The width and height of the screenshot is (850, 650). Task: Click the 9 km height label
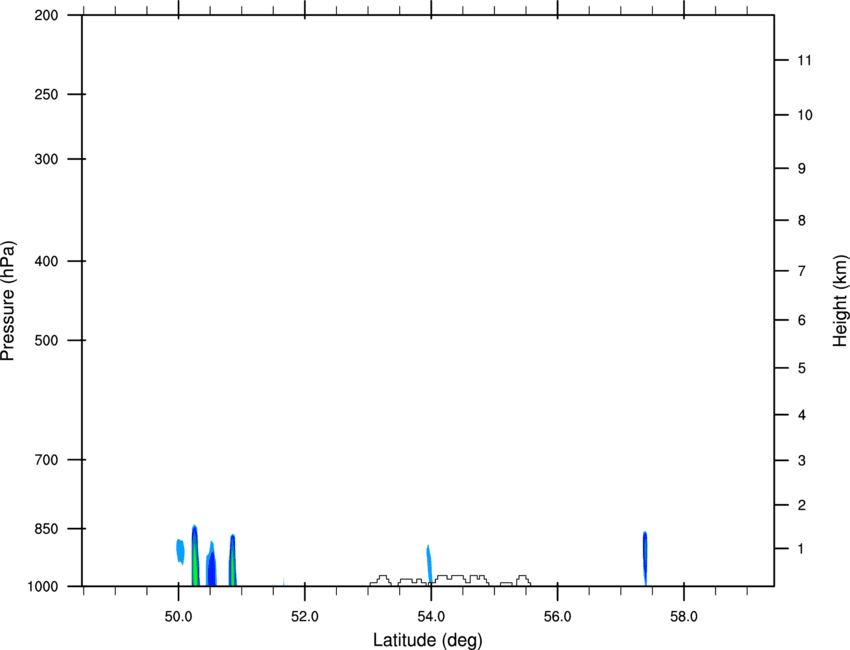802,169
